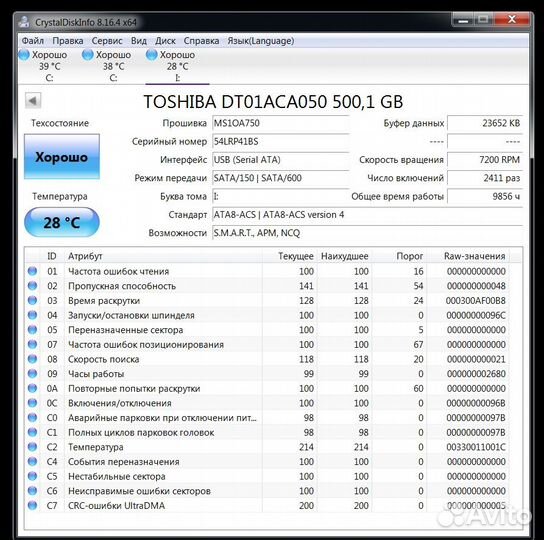Open the Справка menu
The image size is (544, 540).
pos(201,41)
